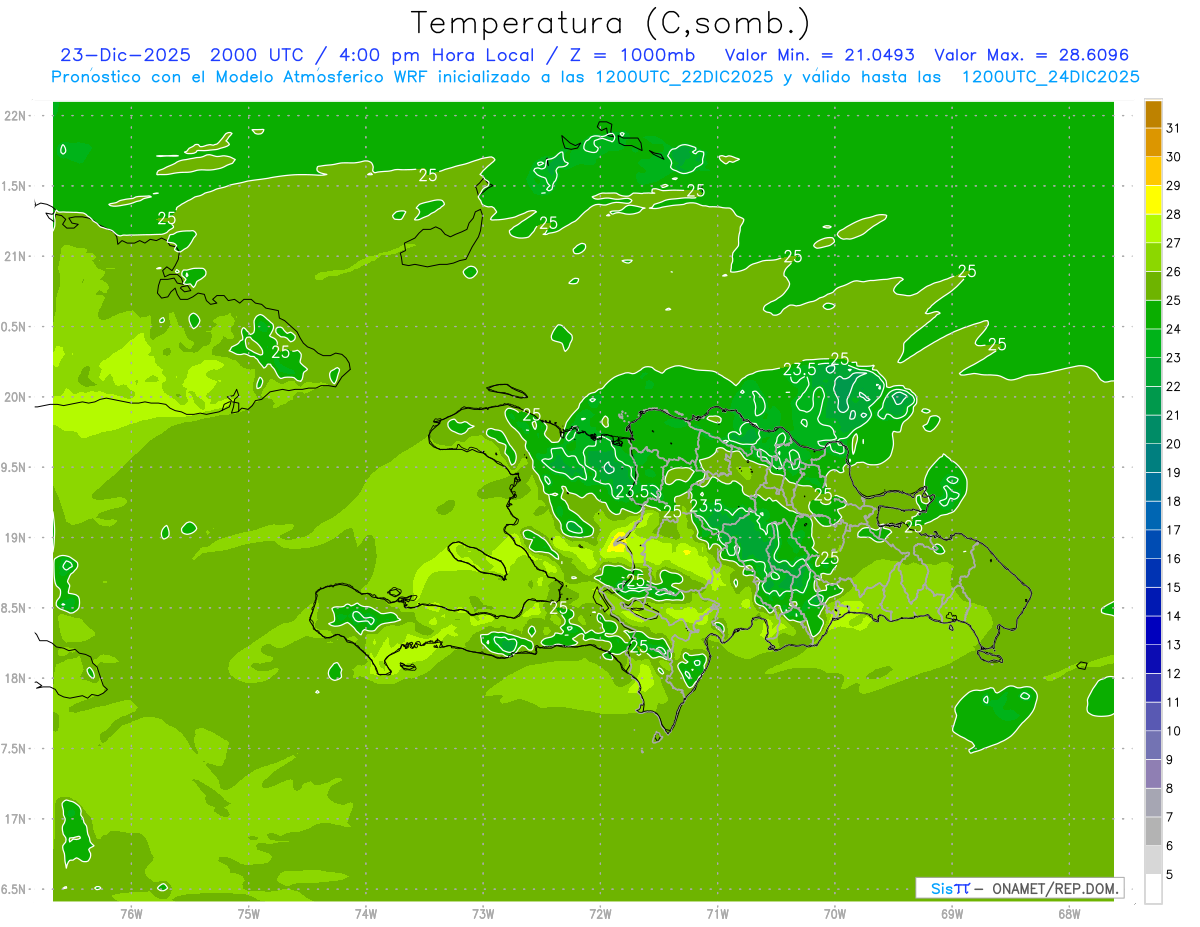Screen dimensions: 1200x927
Task: Click the '17N' latitude axis label
Action: click(16, 819)
